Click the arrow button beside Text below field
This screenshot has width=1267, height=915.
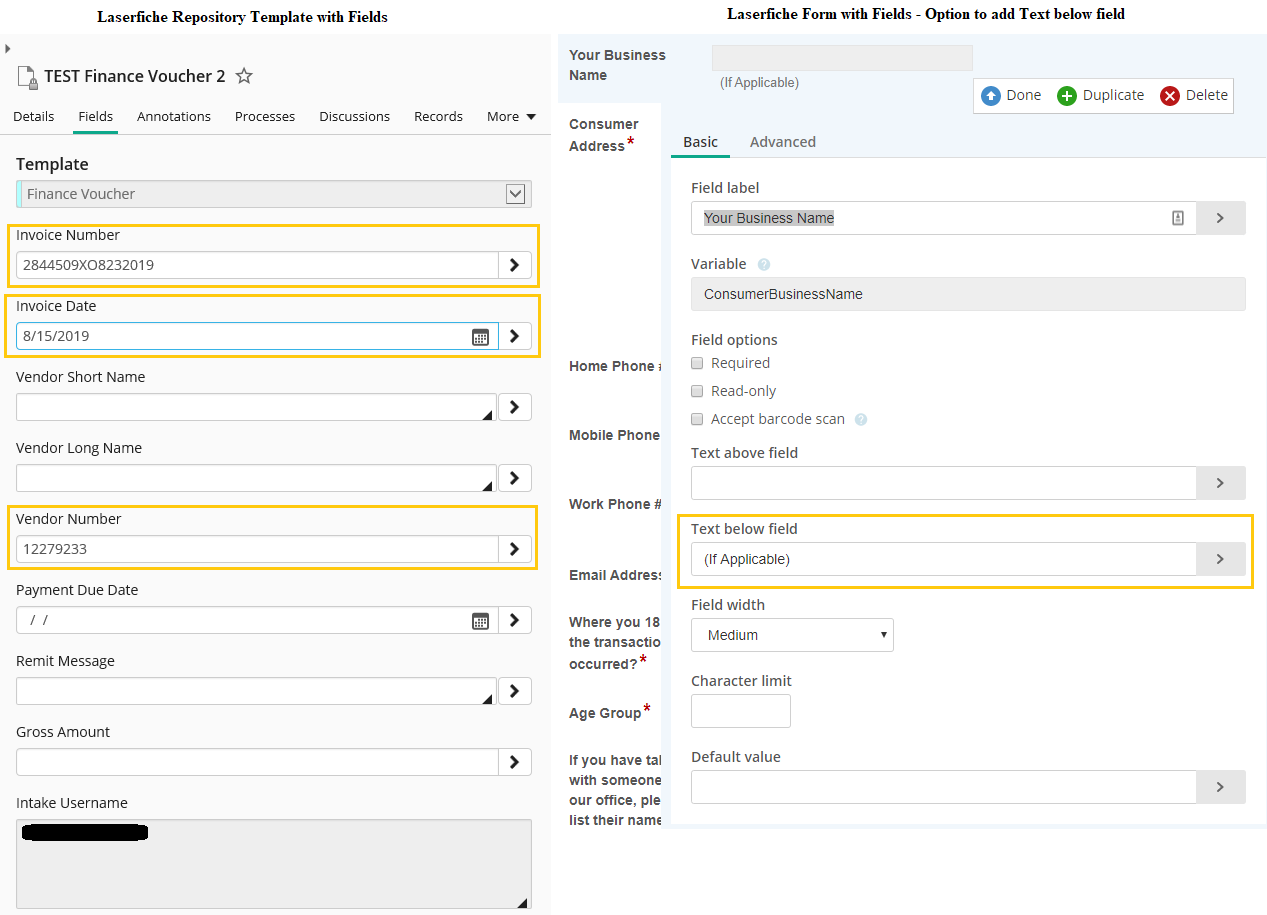(x=1221, y=559)
